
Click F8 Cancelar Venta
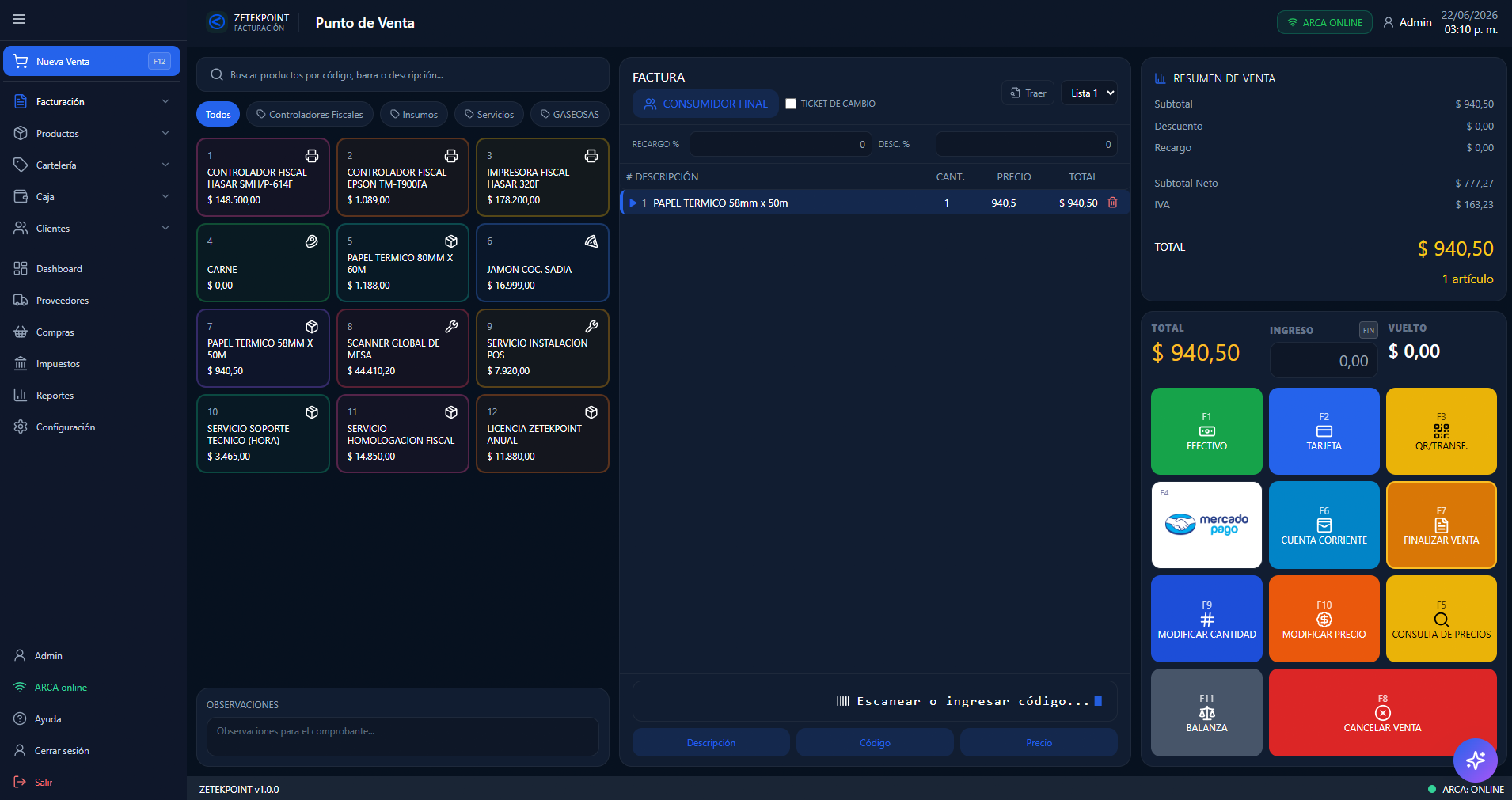tap(1382, 712)
